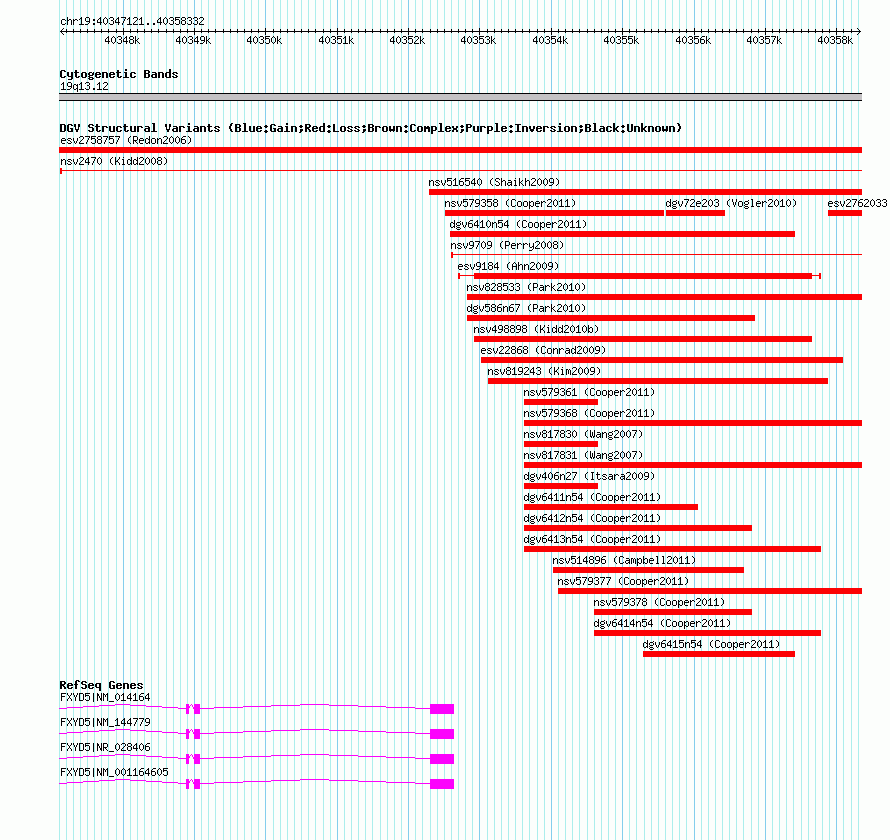Select the red bar under dgv586n67

[611, 318]
